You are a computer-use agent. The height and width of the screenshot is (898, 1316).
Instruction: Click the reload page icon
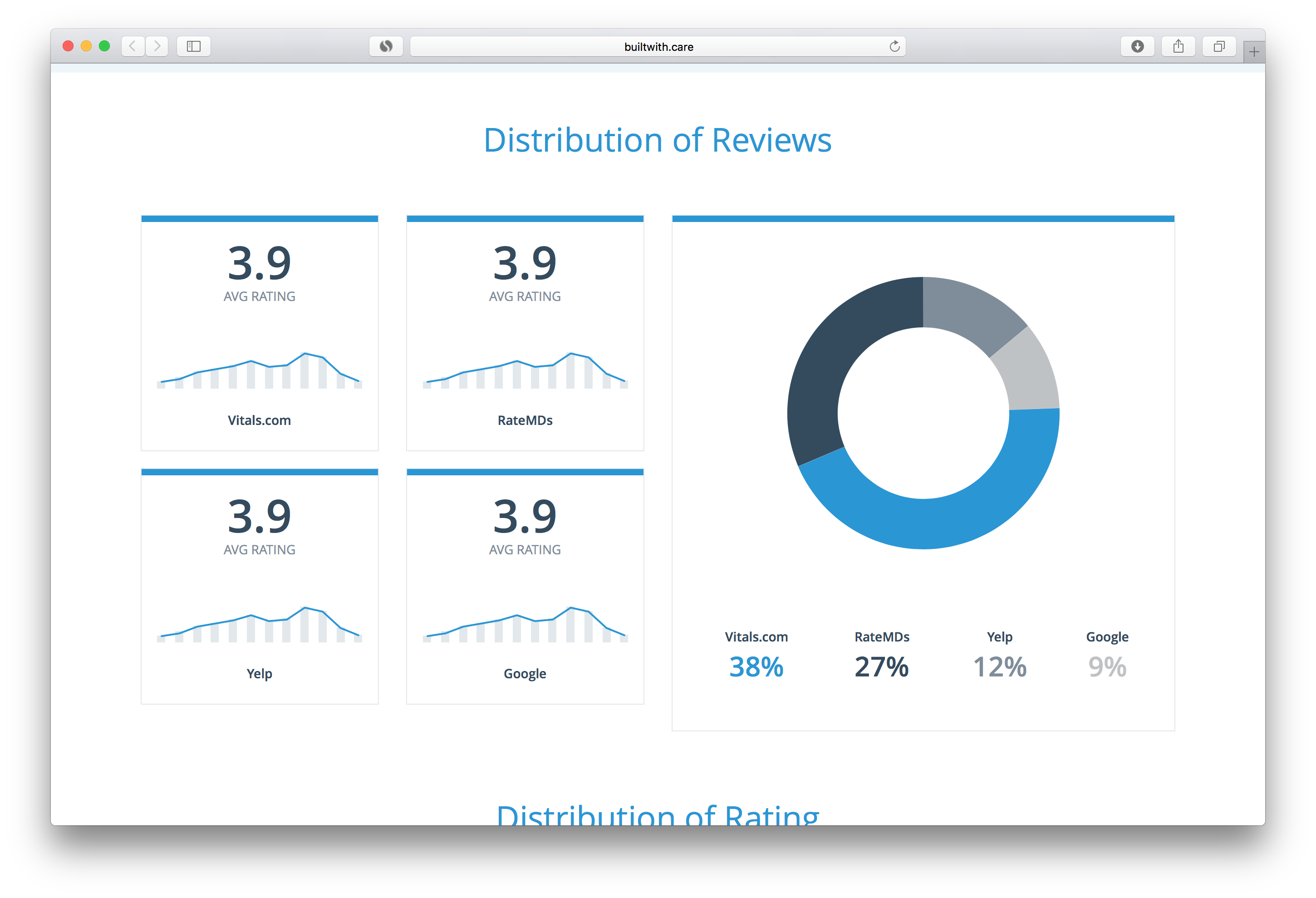(894, 46)
